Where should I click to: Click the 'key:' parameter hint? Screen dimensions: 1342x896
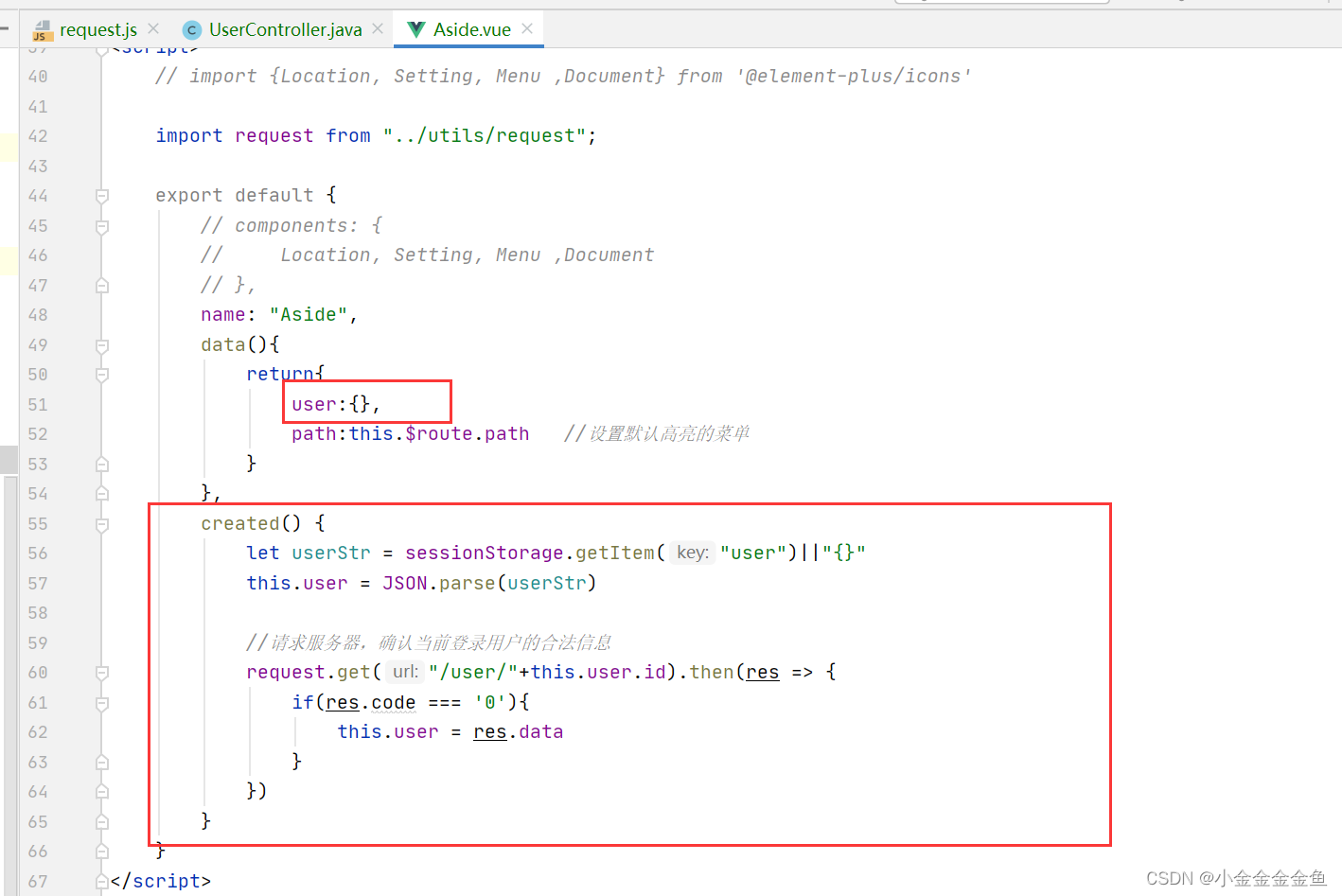693,553
